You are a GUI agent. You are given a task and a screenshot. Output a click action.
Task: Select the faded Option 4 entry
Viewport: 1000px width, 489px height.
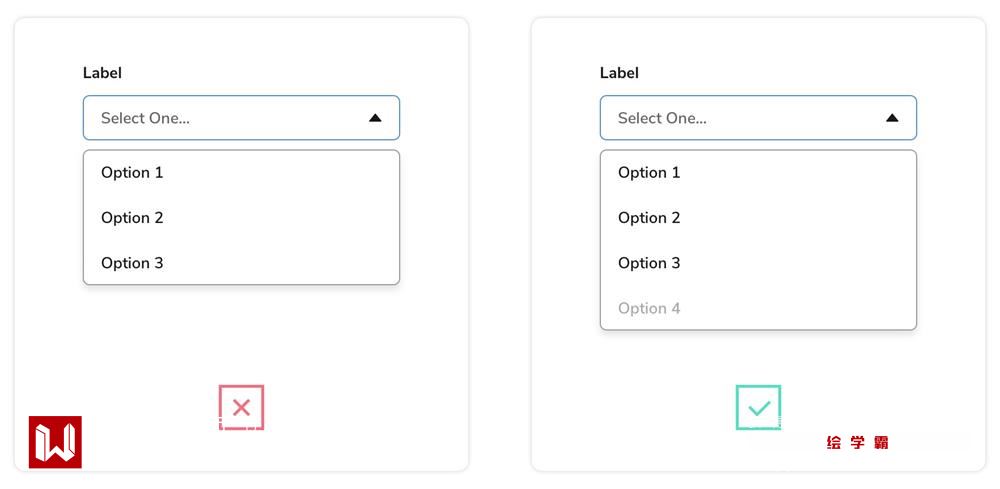[x=649, y=308]
